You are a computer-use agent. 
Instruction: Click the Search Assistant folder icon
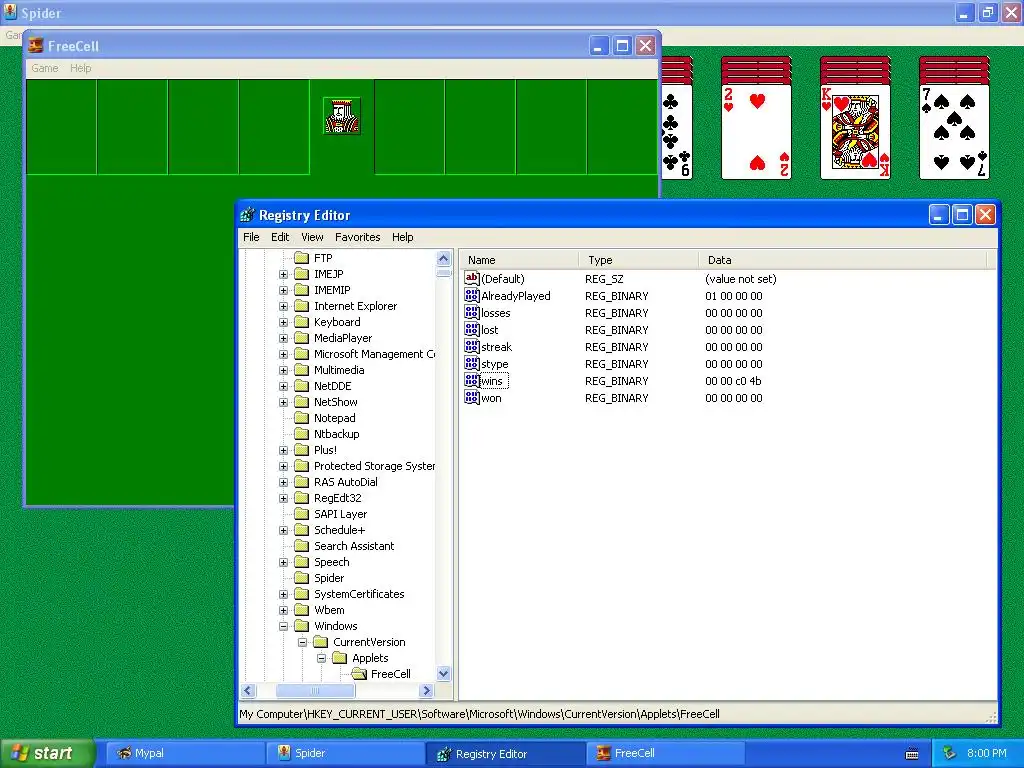coord(301,546)
